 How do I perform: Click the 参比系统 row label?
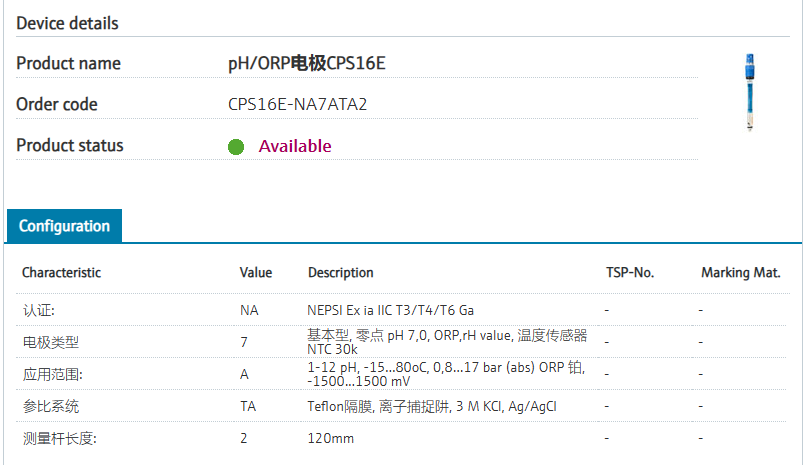pyautogui.click(x=51, y=407)
